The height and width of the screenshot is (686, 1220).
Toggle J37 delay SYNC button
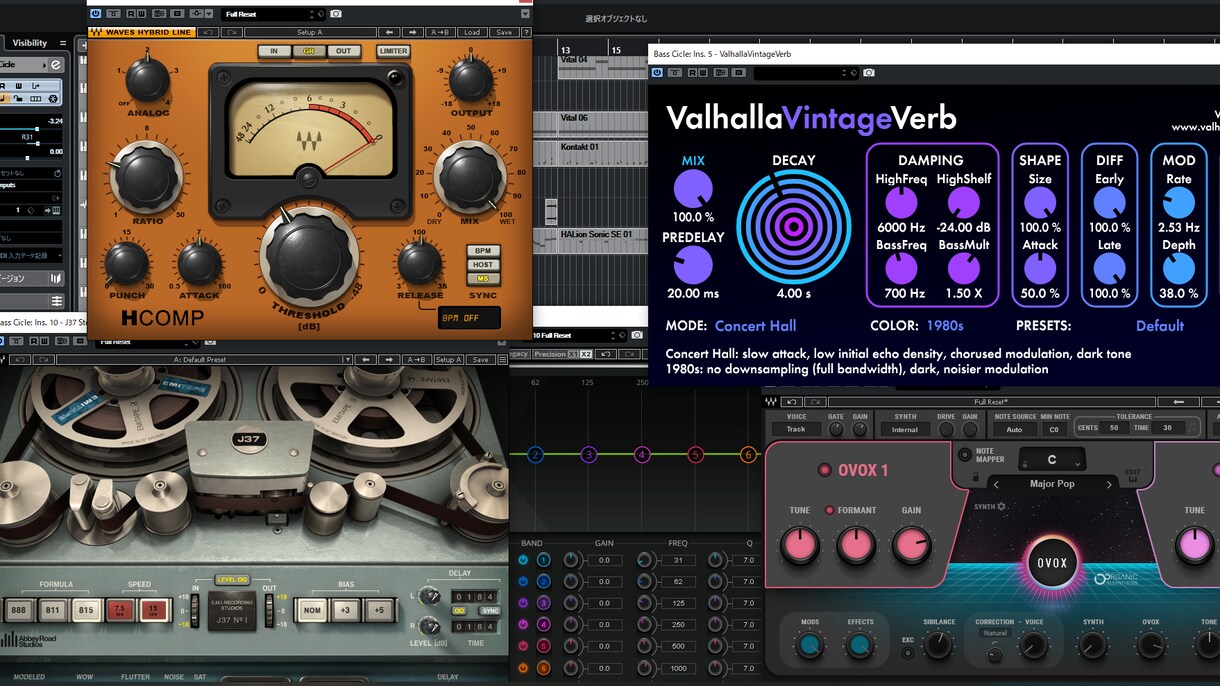coord(490,610)
